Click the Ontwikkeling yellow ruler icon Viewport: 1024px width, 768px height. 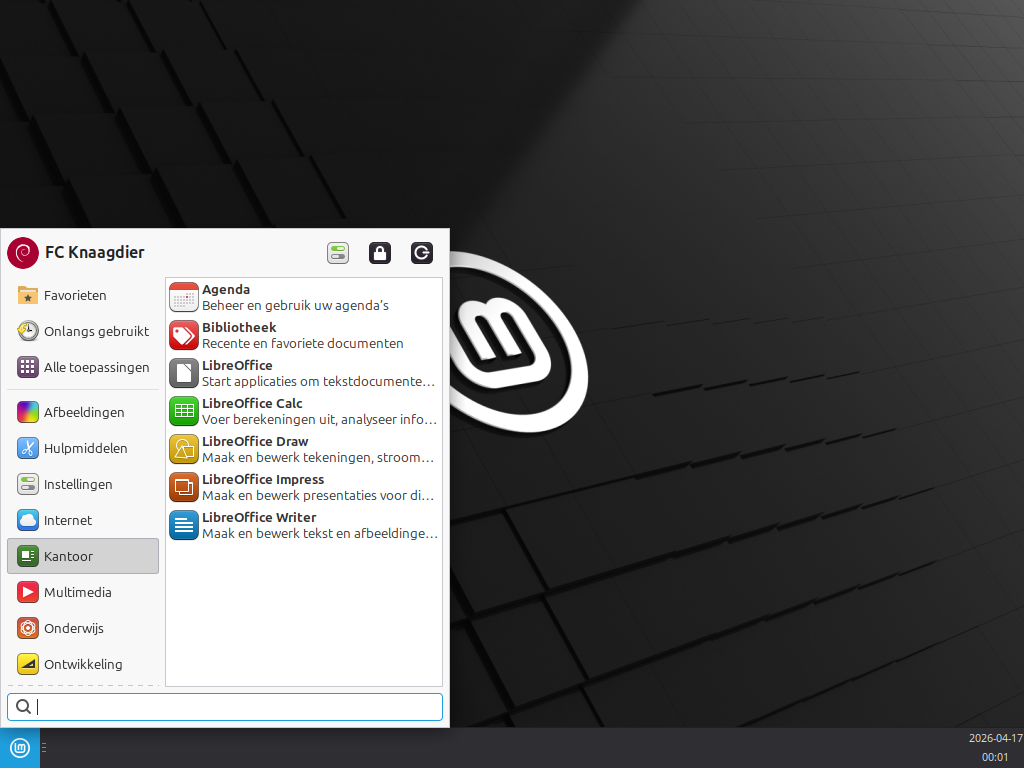click(x=27, y=664)
